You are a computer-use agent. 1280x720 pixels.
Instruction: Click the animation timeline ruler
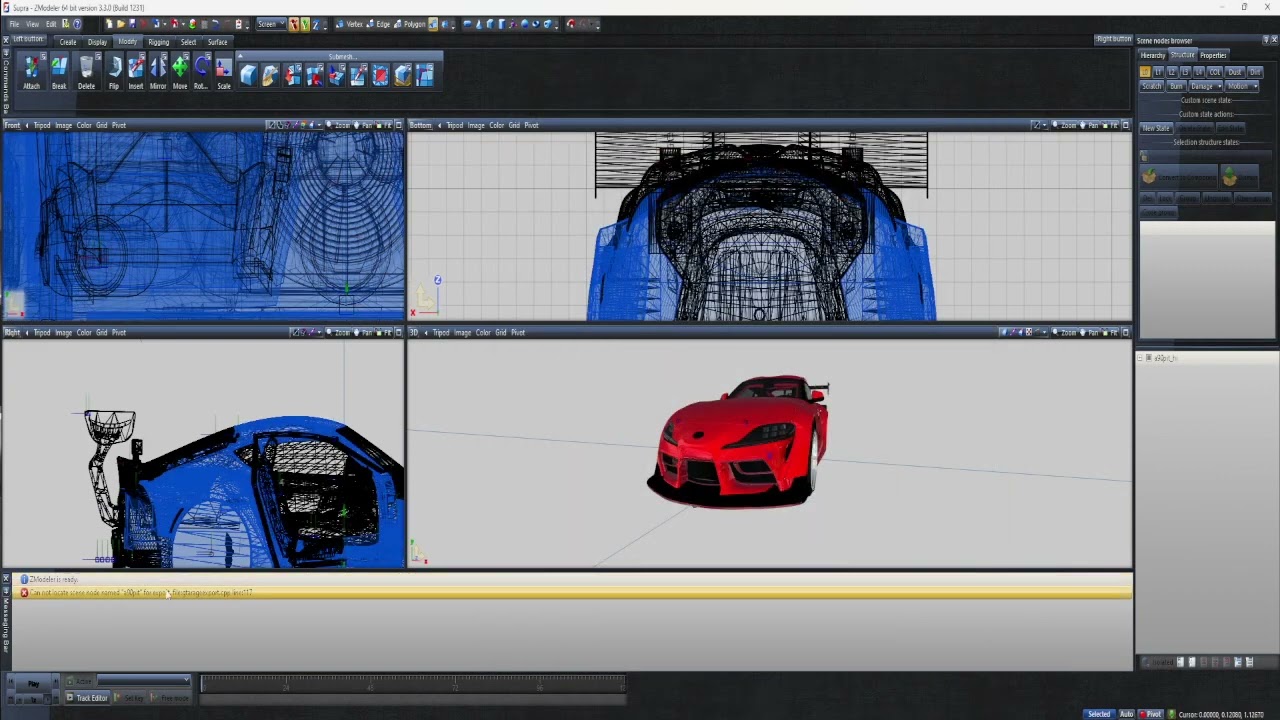[x=413, y=684]
